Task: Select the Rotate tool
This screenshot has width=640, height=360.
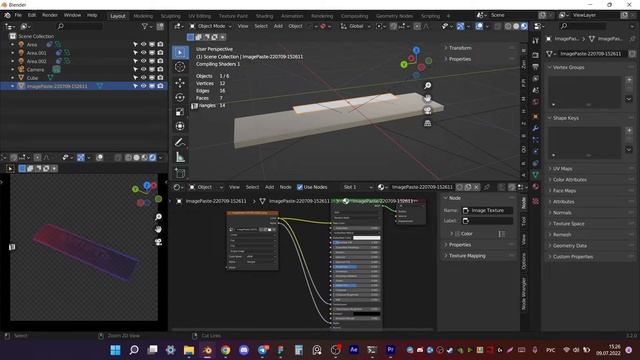Action: (x=180, y=97)
